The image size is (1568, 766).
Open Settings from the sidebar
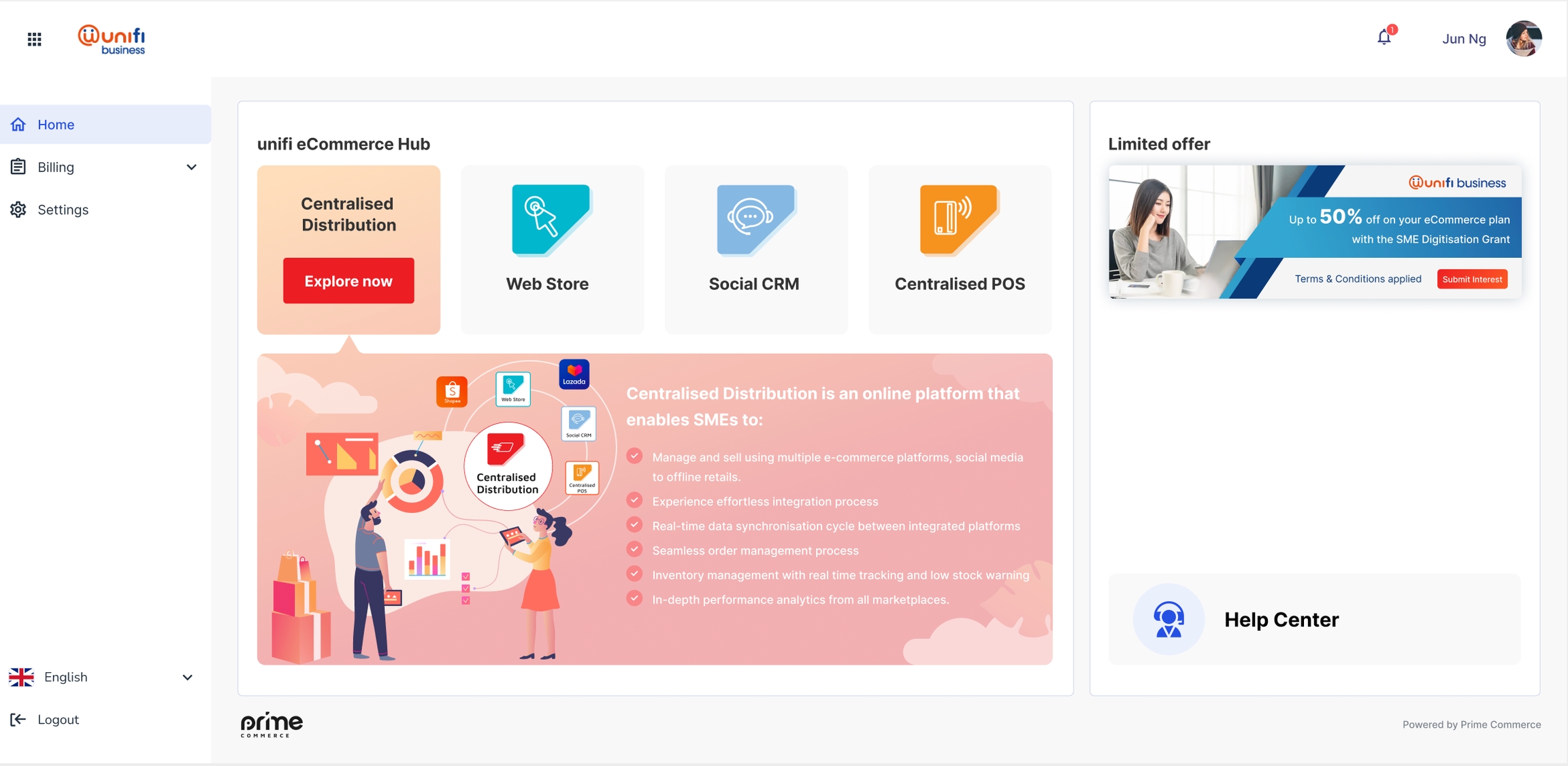pos(63,210)
